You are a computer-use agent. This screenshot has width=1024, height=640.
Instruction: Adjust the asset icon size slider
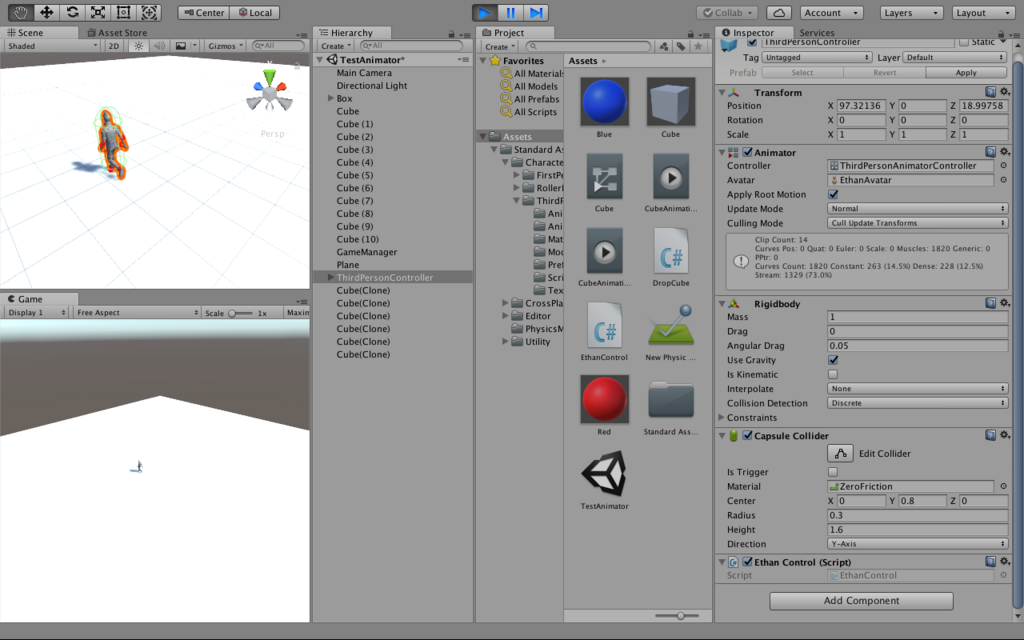[677, 616]
